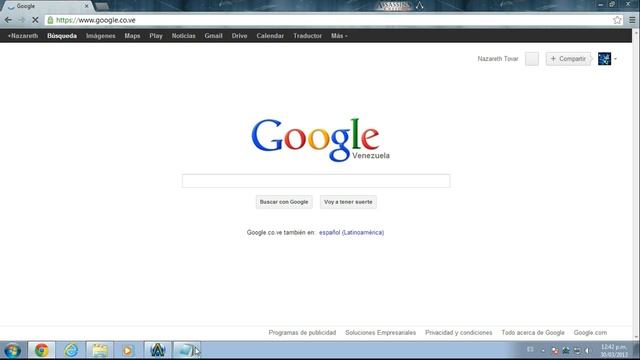The width and height of the screenshot is (640, 360).
Task: Open Maps from the Google bar
Action: point(132,36)
